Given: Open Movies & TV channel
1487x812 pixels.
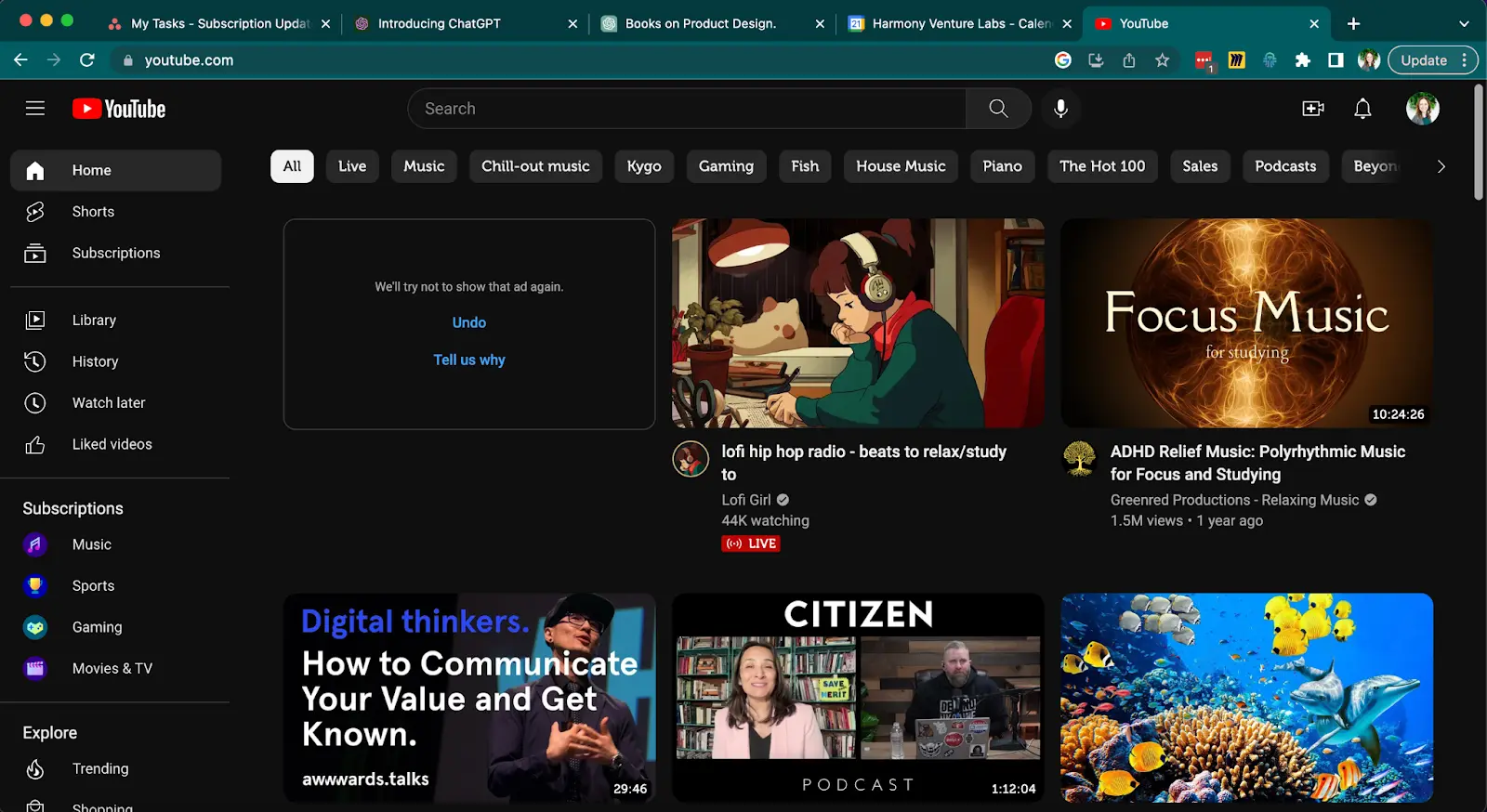Looking at the screenshot, I should (x=115, y=668).
